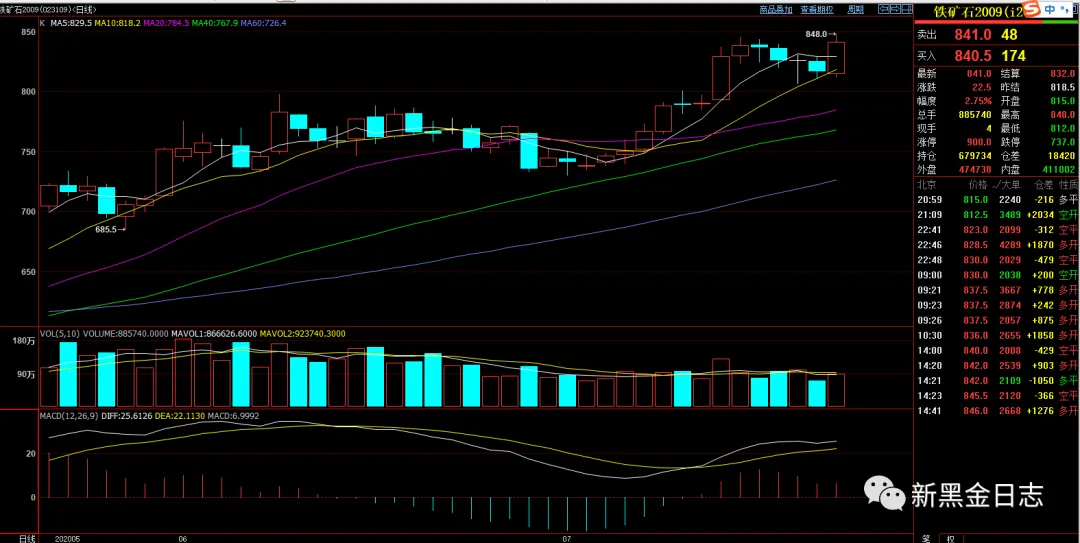1080x543 pixels.
Task: Select the 10:30 tick row price 836.0
Action: click(x=977, y=335)
